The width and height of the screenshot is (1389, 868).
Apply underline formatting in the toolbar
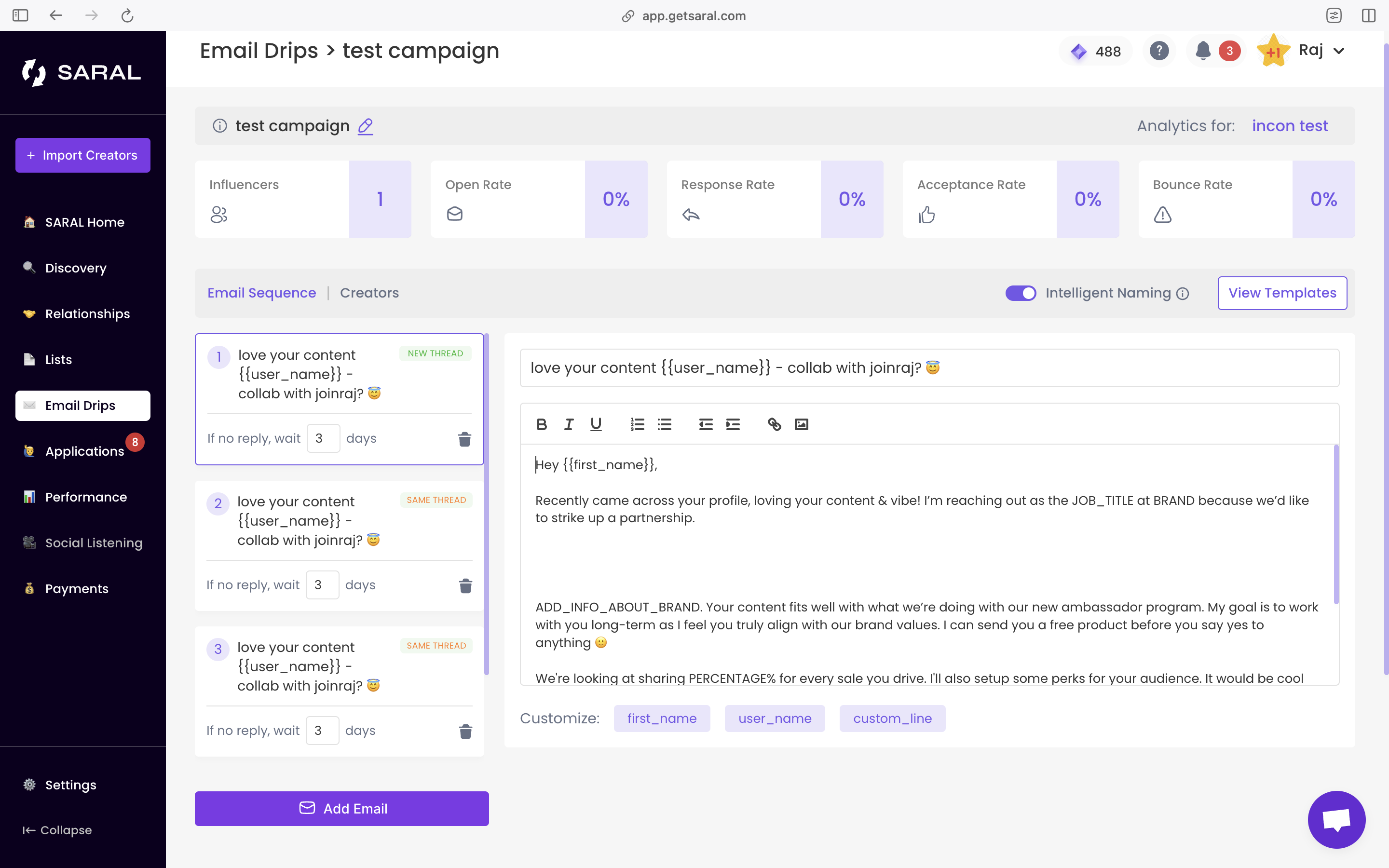point(595,424)
